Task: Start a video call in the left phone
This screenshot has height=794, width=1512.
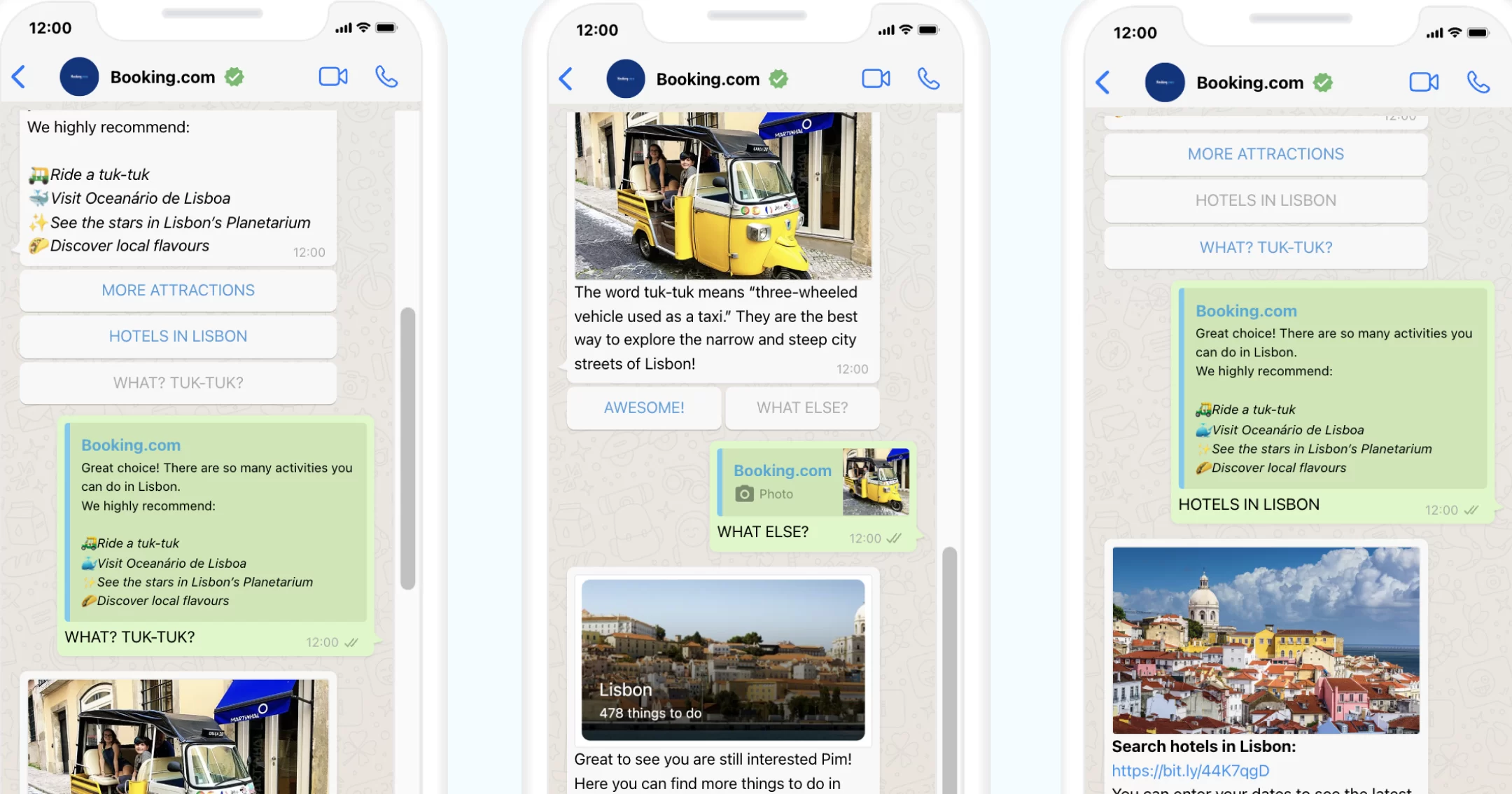Action: tap(333, 76)
